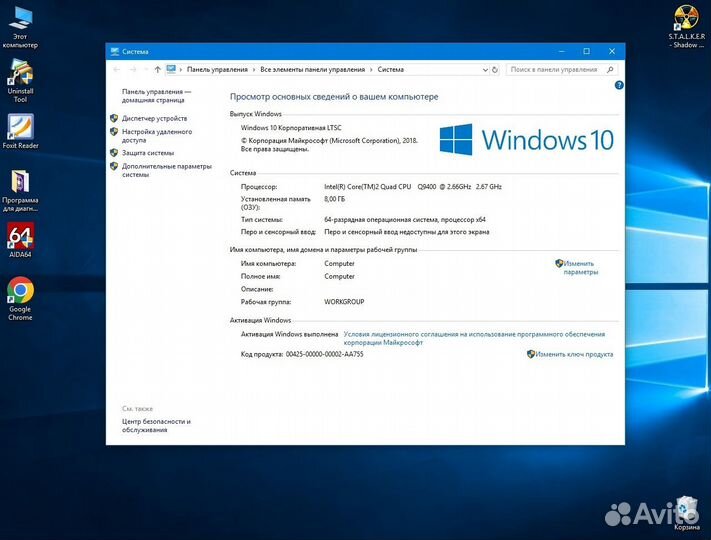Click the WORKGROUP value
Image resolution: width=711 pixels, height=540 pixels.
coord(344,302)
